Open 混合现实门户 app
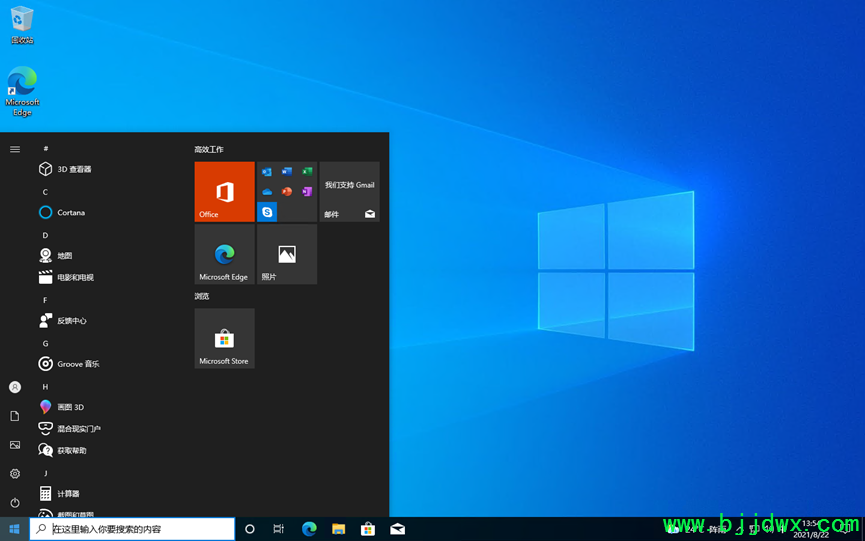Viewport: 865px width, 541px height. point(70,428)
